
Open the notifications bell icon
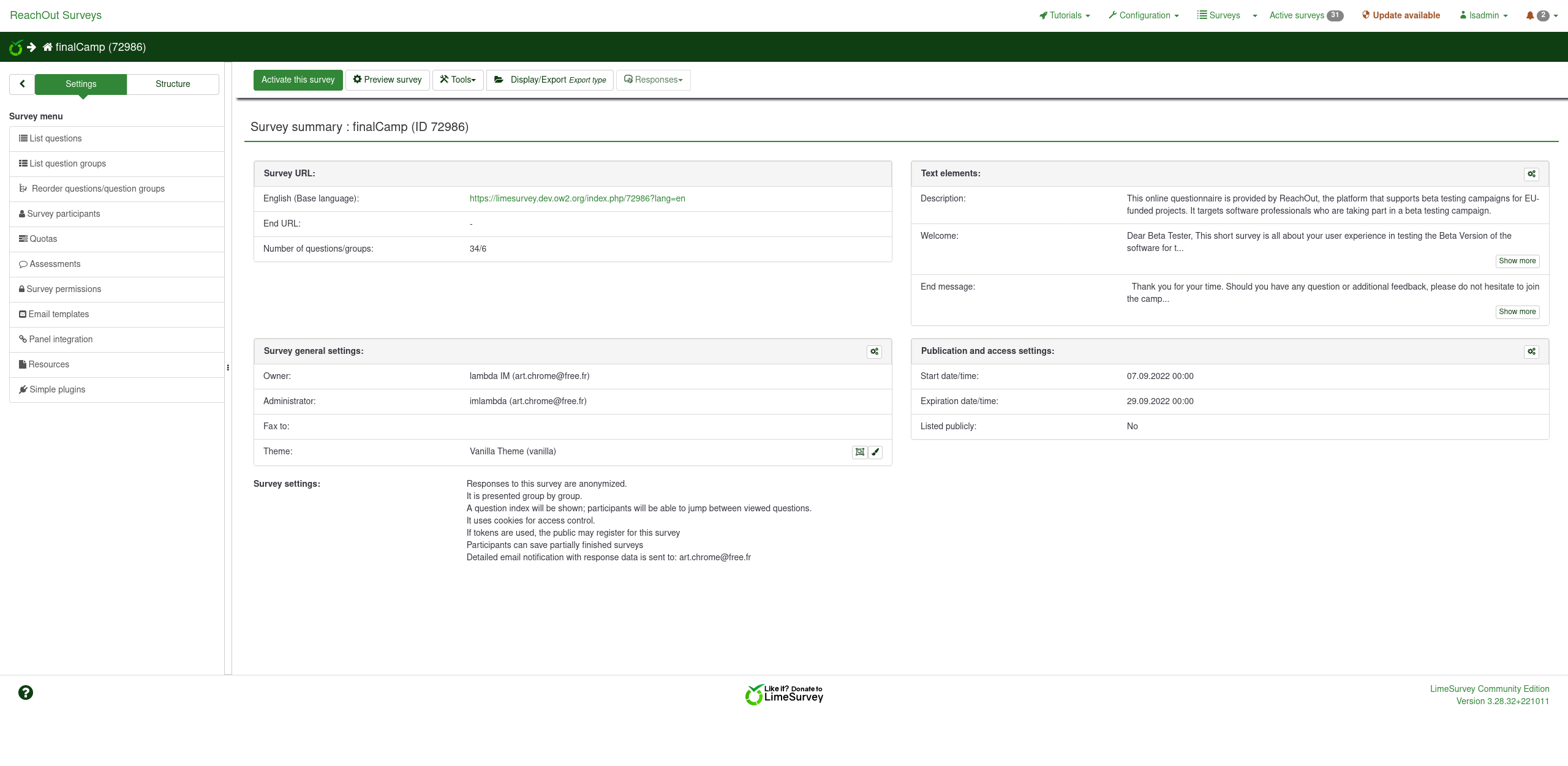(1530, 16)
